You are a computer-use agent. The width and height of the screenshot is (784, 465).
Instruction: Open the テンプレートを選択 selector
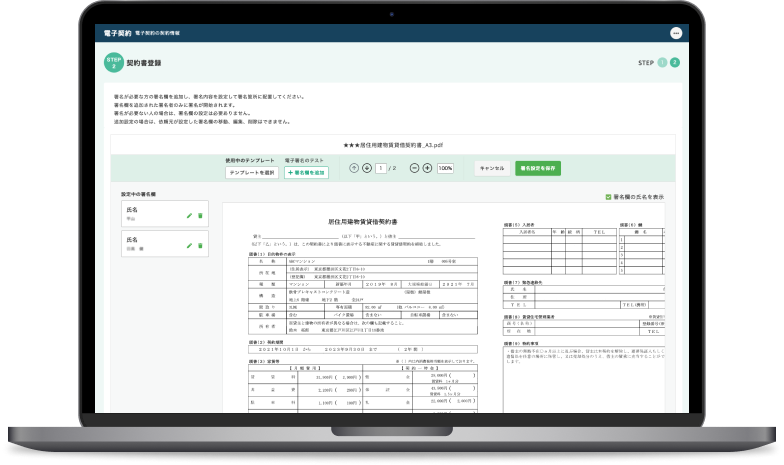[x=251, y=173]
